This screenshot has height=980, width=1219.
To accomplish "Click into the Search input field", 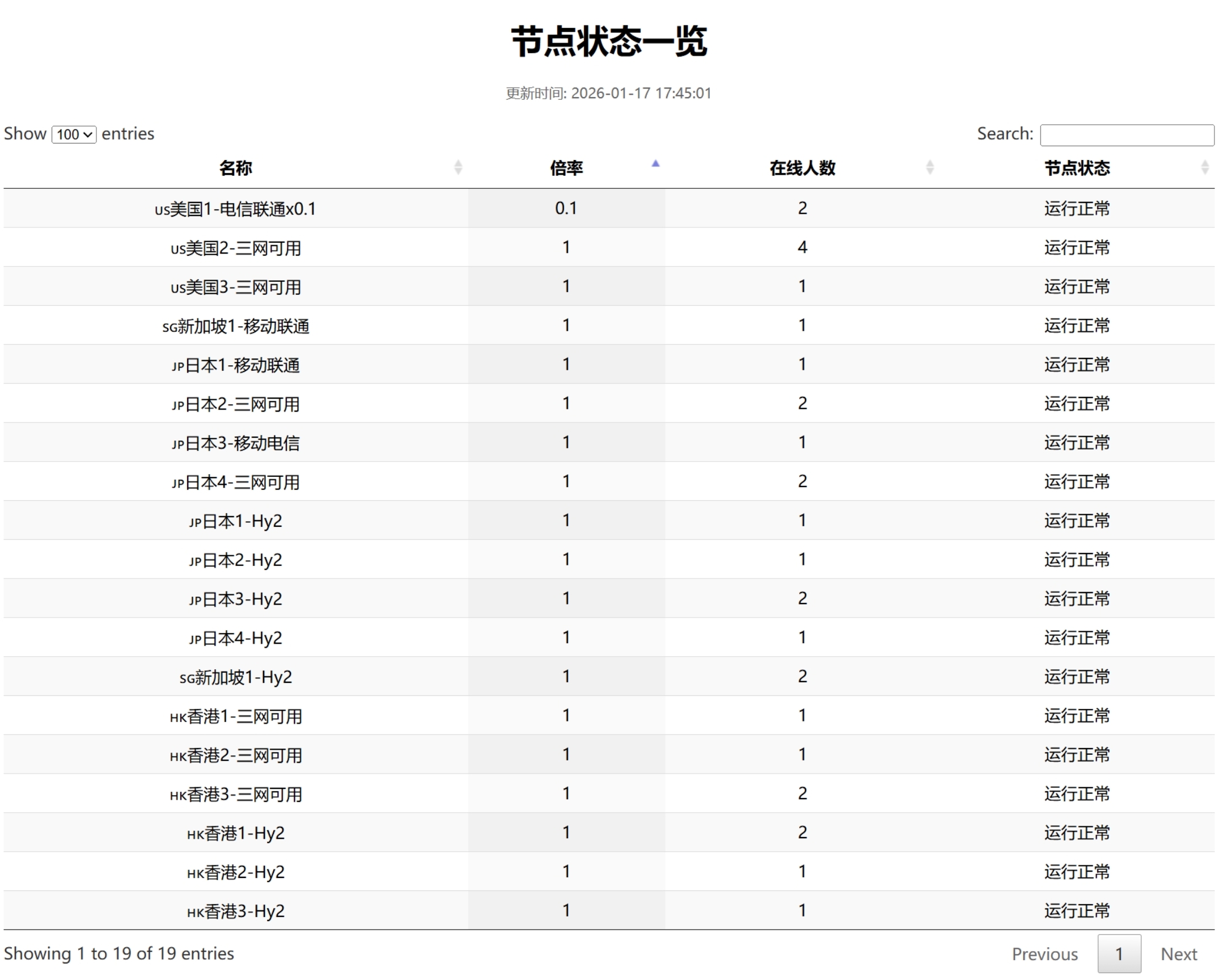I will pyautogui.click(x=1127, y=135).
